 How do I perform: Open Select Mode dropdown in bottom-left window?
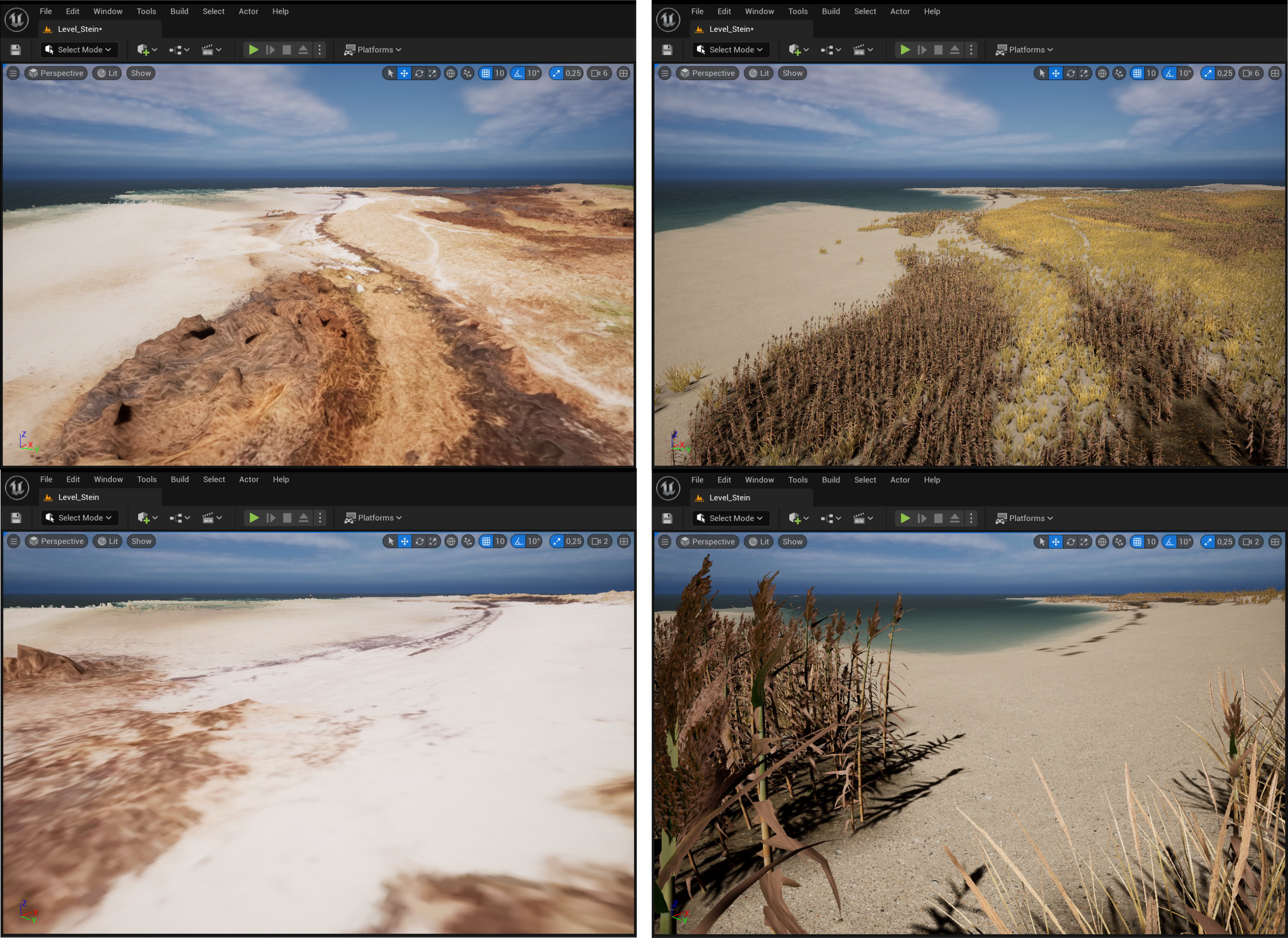(x=79, y=518)
